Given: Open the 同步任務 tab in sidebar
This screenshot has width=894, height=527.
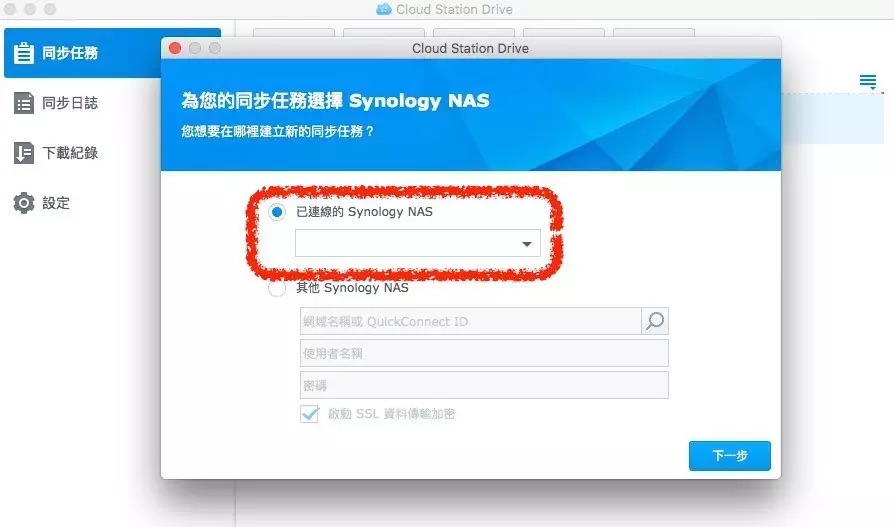Looking at the screenshot, I should (70, 53).
